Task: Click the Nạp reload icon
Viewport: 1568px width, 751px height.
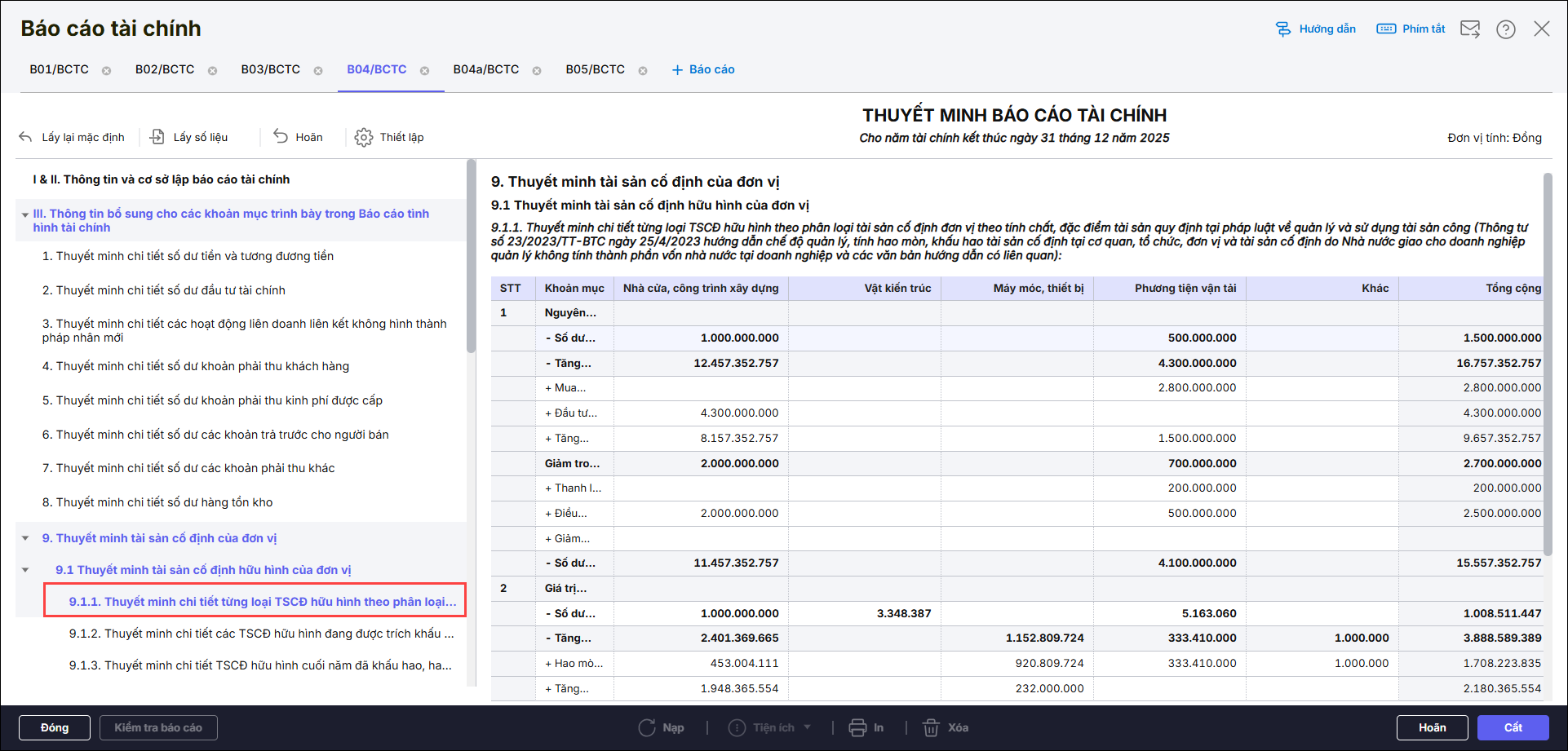Action: click(647, 727)
